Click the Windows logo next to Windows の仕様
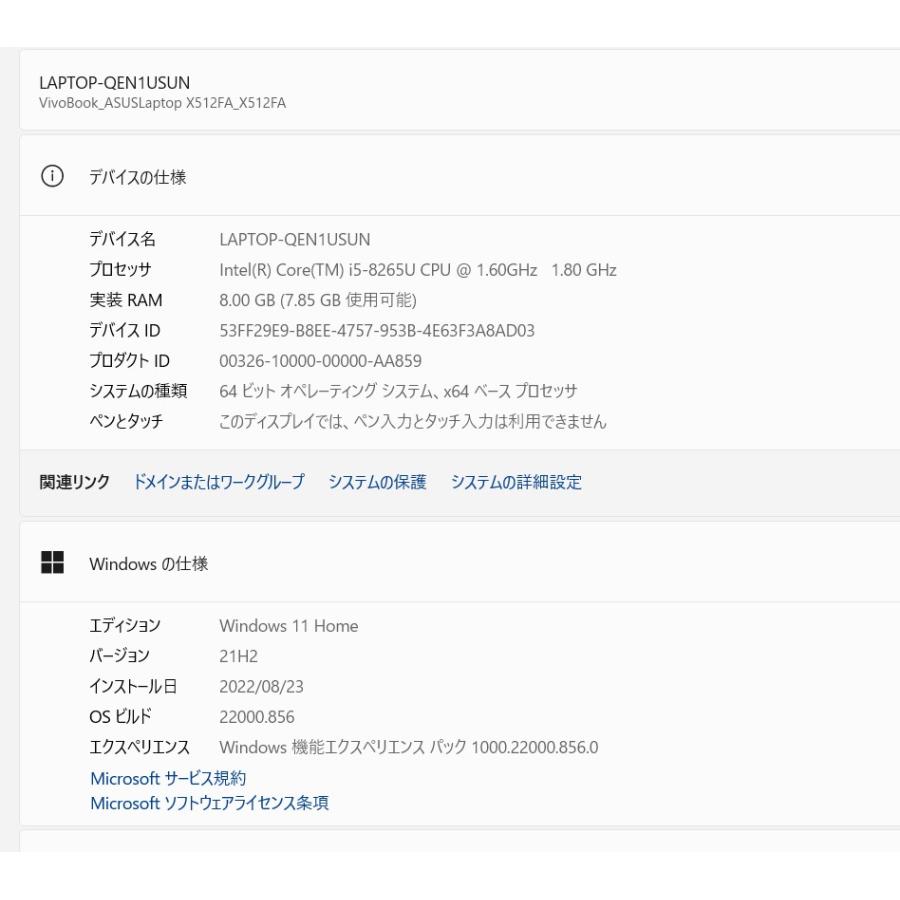This screenshot has height=900, width=900. point(51,563)
